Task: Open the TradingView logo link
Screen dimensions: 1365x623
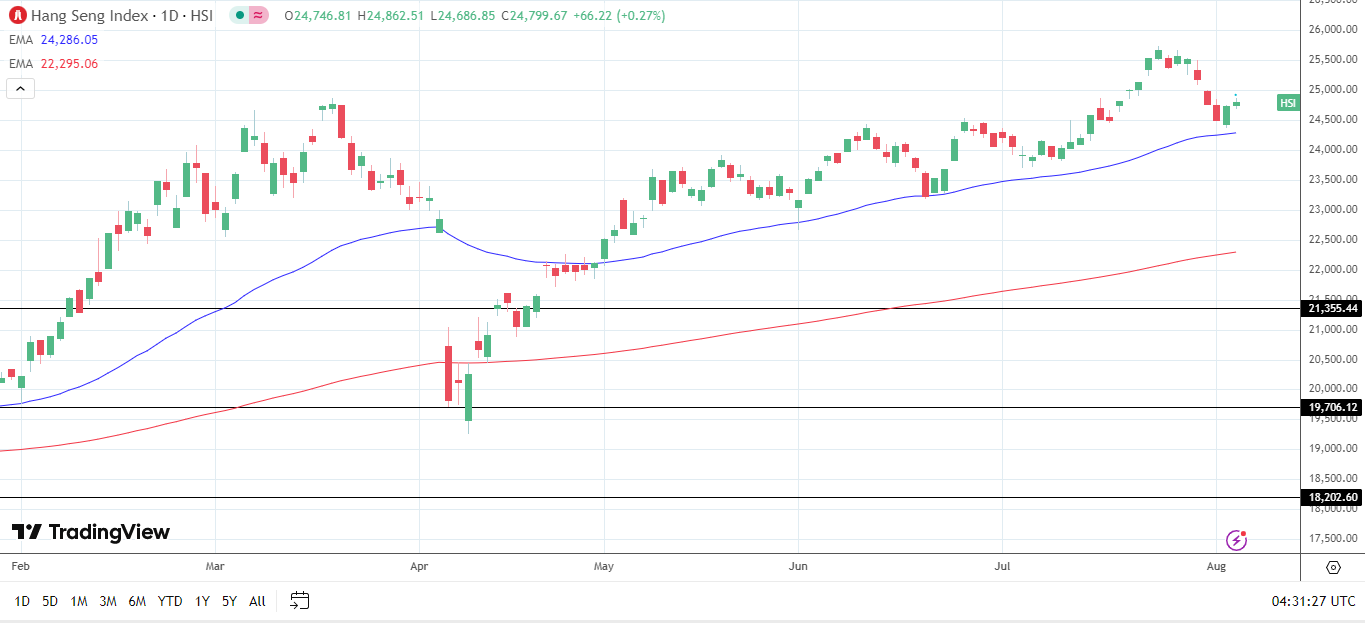Action: click(x=91, y=532)
